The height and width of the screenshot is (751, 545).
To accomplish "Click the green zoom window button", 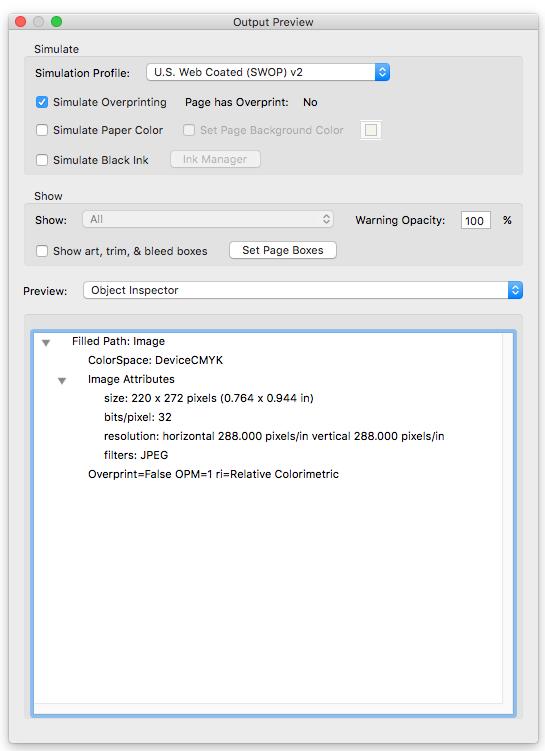I will (57, 22).
